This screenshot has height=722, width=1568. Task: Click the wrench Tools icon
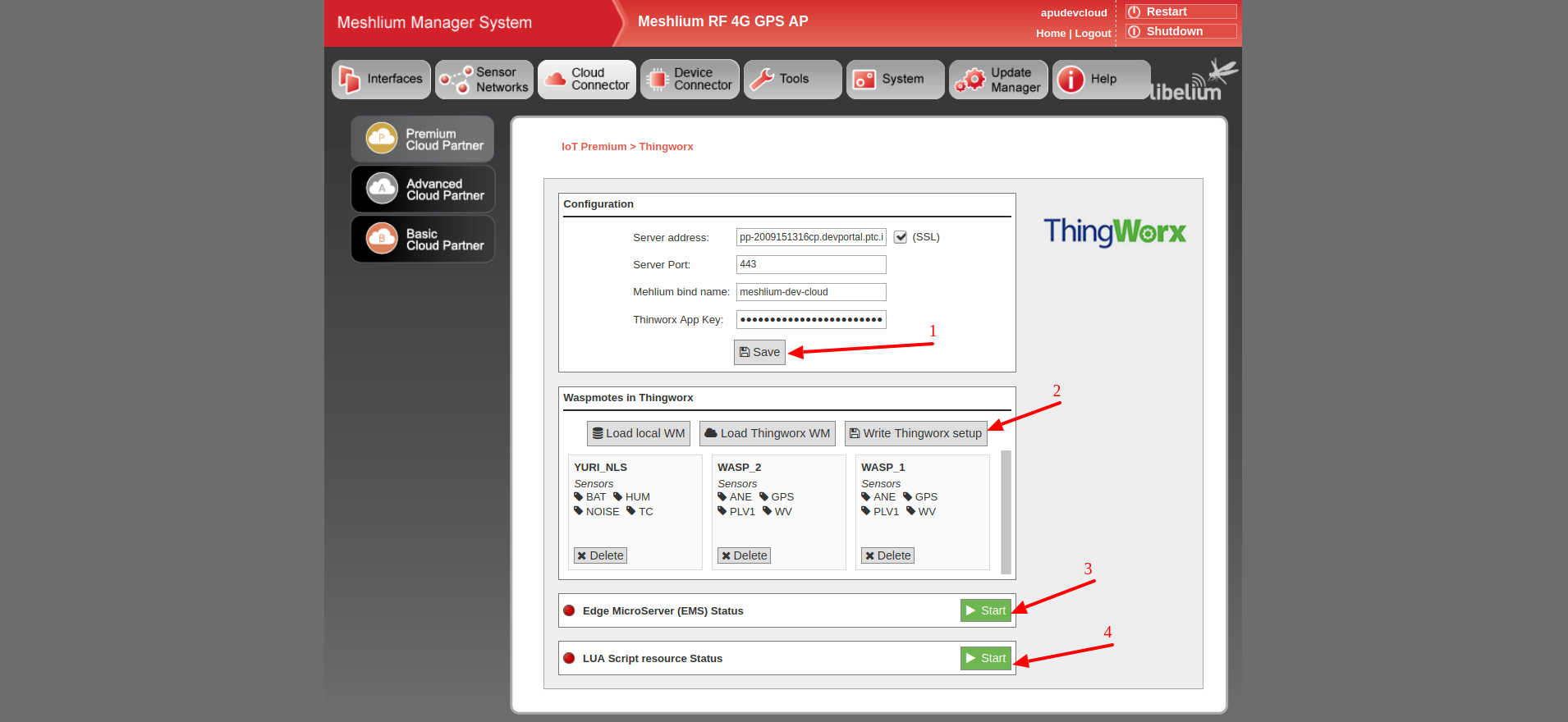(x=762, y=80)
